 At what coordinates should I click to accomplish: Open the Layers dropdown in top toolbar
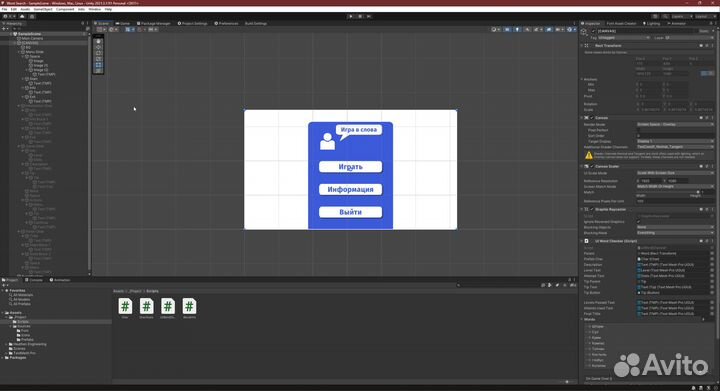coord(681,17)
